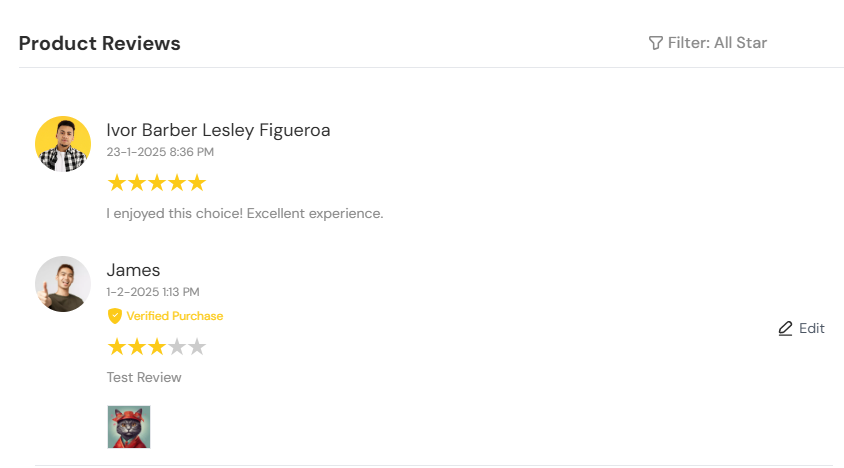Image resolution: width=844 pixels, height=468 pixels.
Task: Click the fifth star in Ivor's rating
Action: point(197,183)
